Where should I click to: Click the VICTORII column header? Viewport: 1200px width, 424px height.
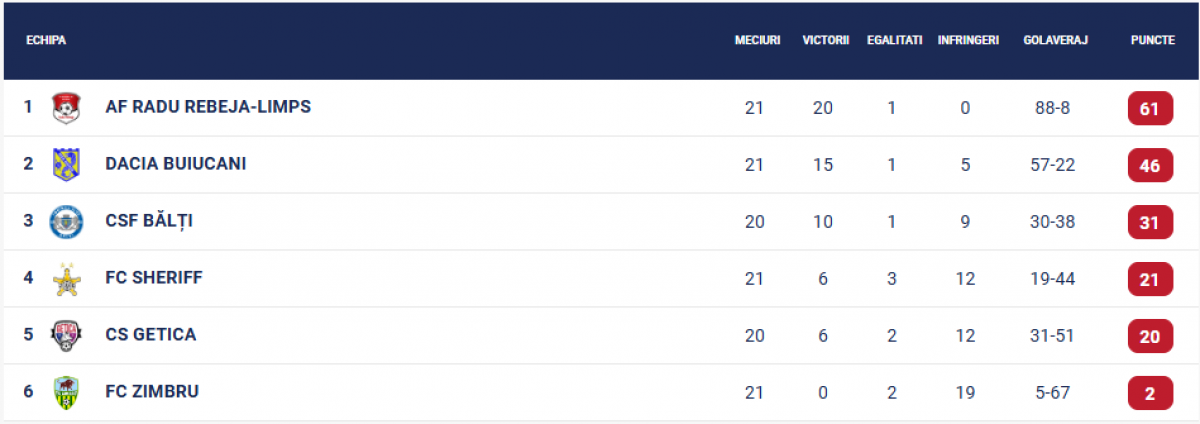(825, 40)
